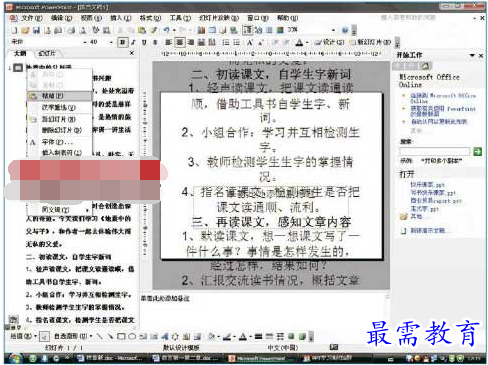The width and height of the screenshot is (488, 365).
Task: Align text left
Action: 169,42
